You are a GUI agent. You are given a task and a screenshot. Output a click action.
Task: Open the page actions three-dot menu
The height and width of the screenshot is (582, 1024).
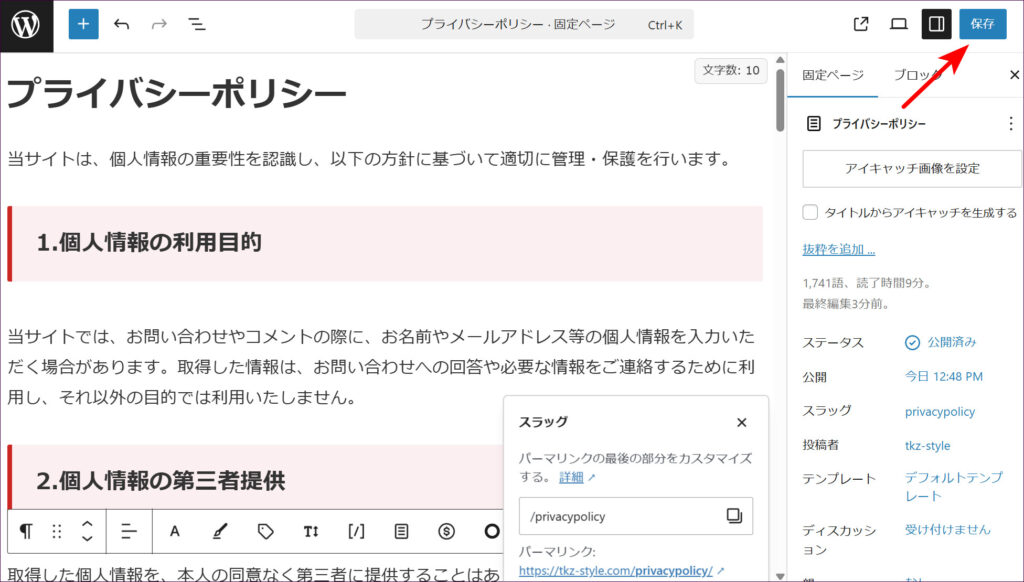pyautogui.click(x=1010, y=124)
